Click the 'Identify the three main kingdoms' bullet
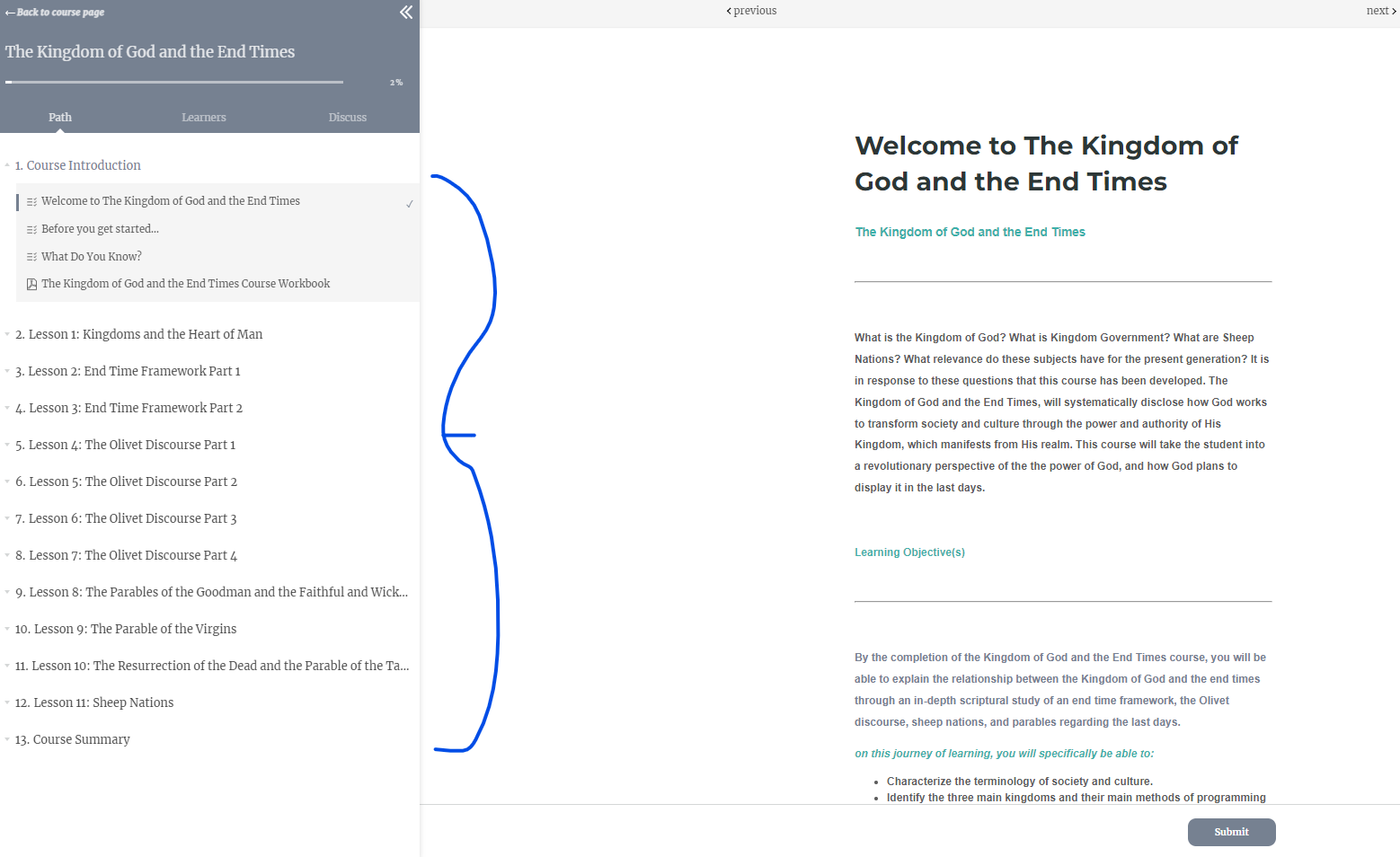This screenshot has height=857, width=1400. [1077, 798]
